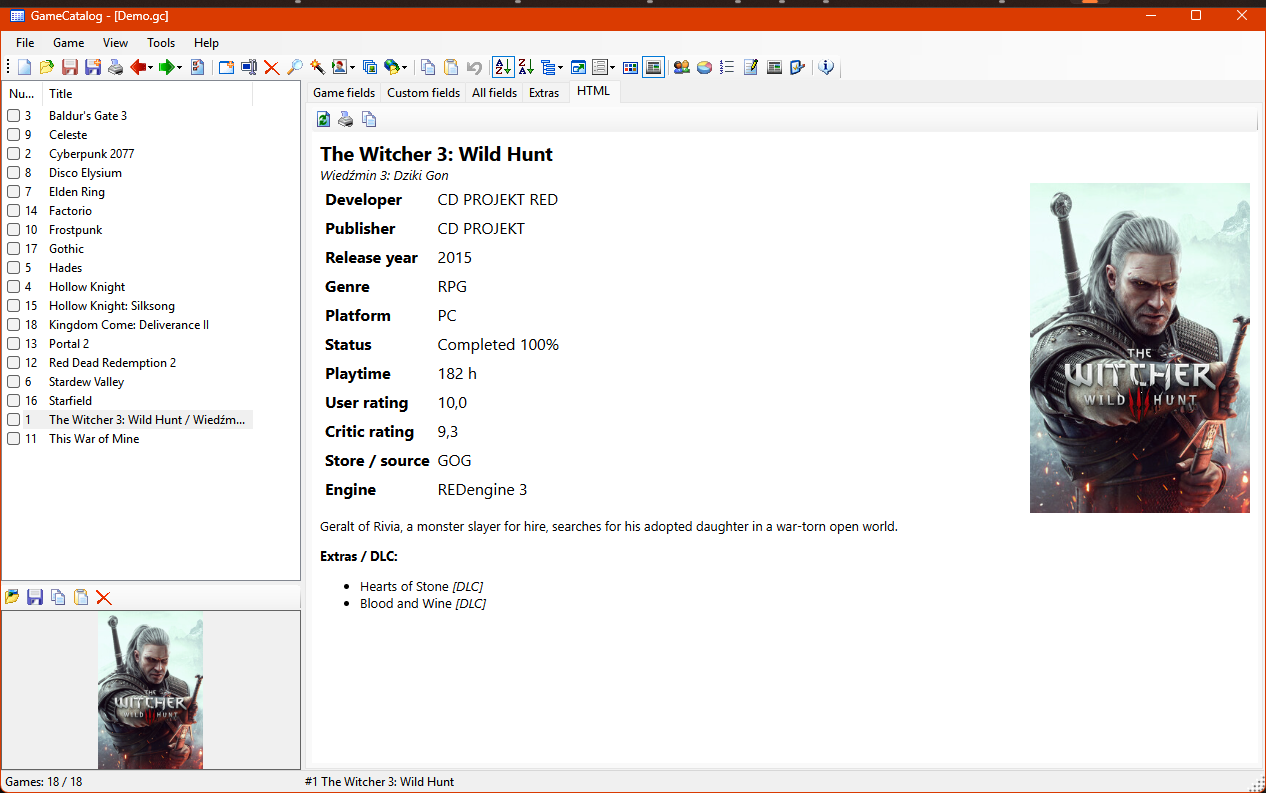Copy the game using the main toolbar icon
This screenshot has width=1266, height=793.
[x=428, y=67]
